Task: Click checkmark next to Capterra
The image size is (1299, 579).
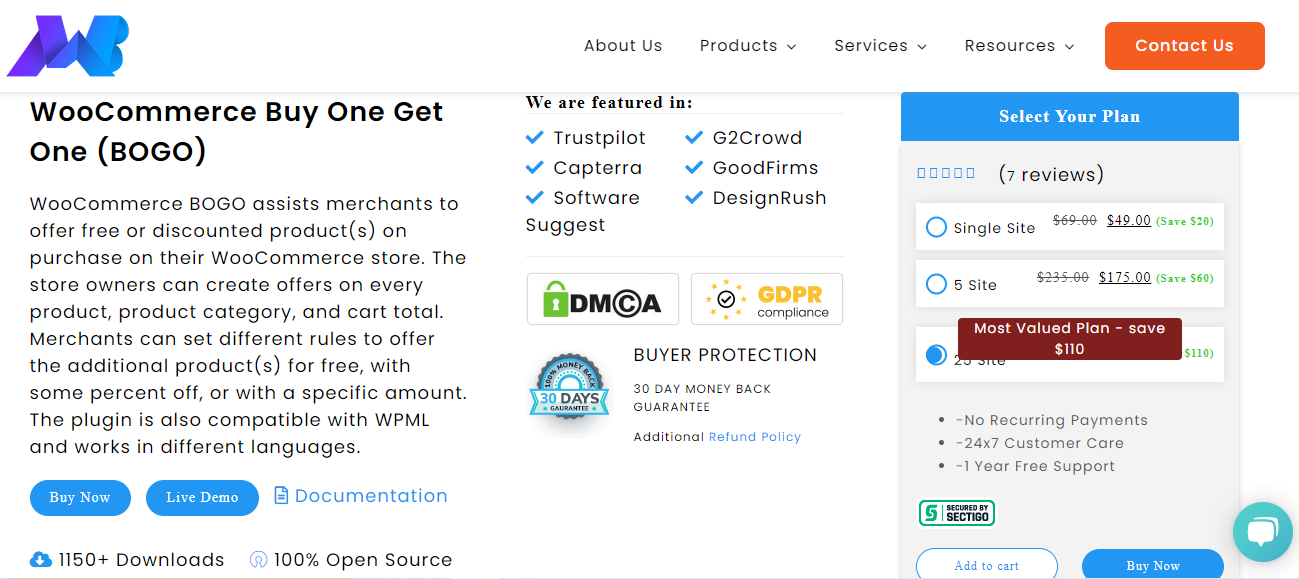Action: (x=535, y=167)
